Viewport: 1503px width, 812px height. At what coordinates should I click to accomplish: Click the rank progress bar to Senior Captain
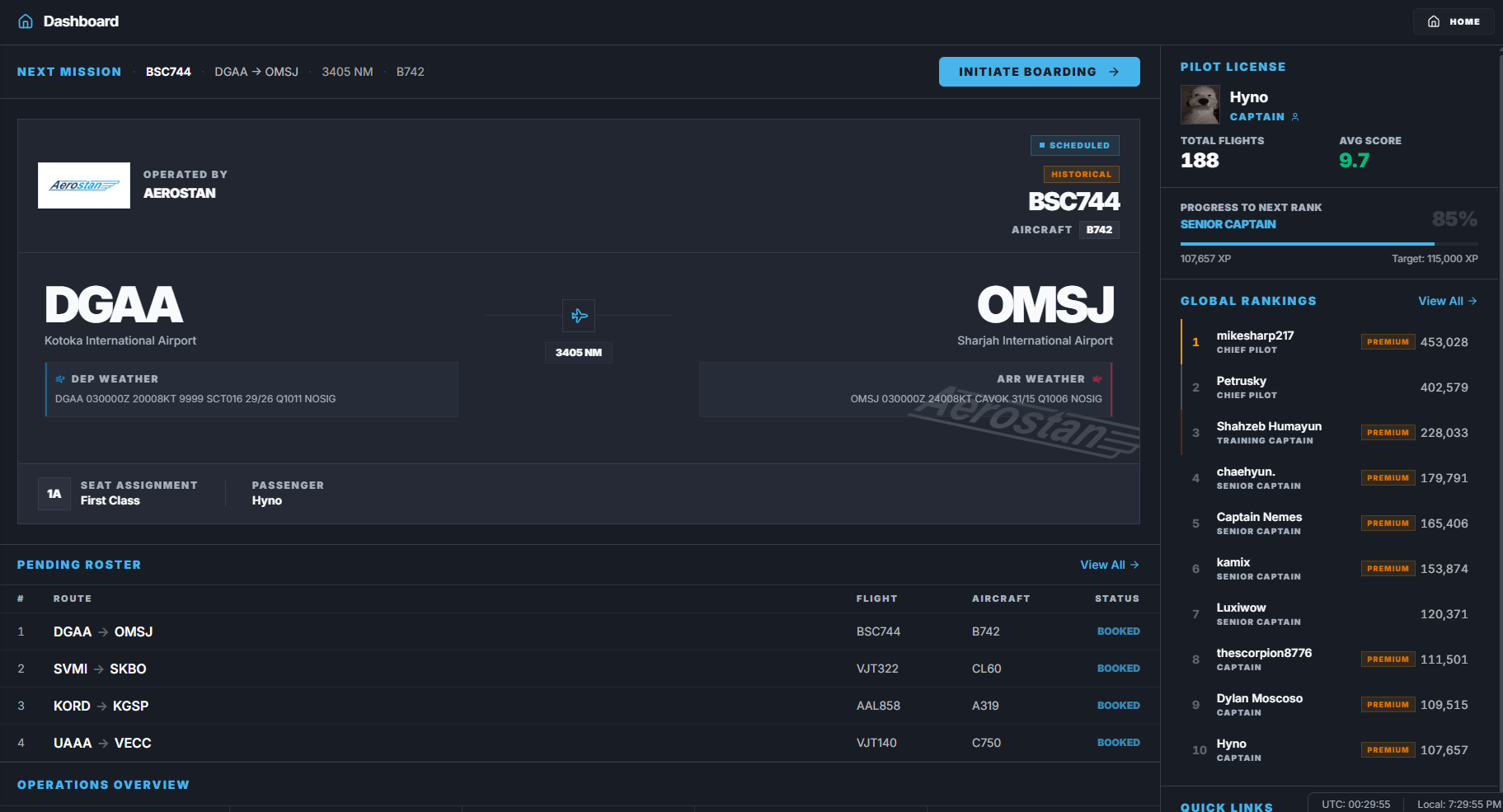(1329, 244)
